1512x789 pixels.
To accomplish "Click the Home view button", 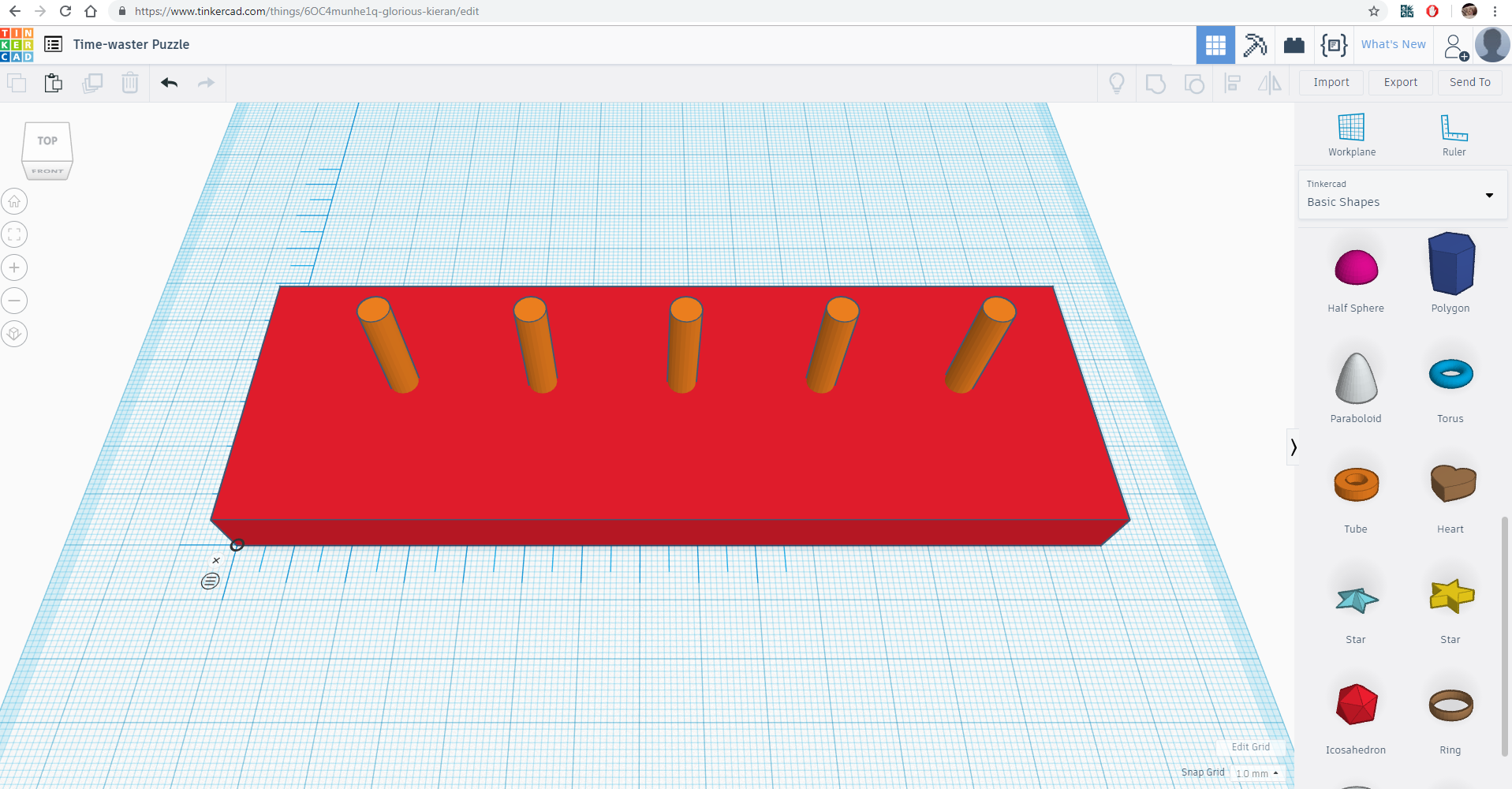I will pyautogui.click(x=14, y=201).
